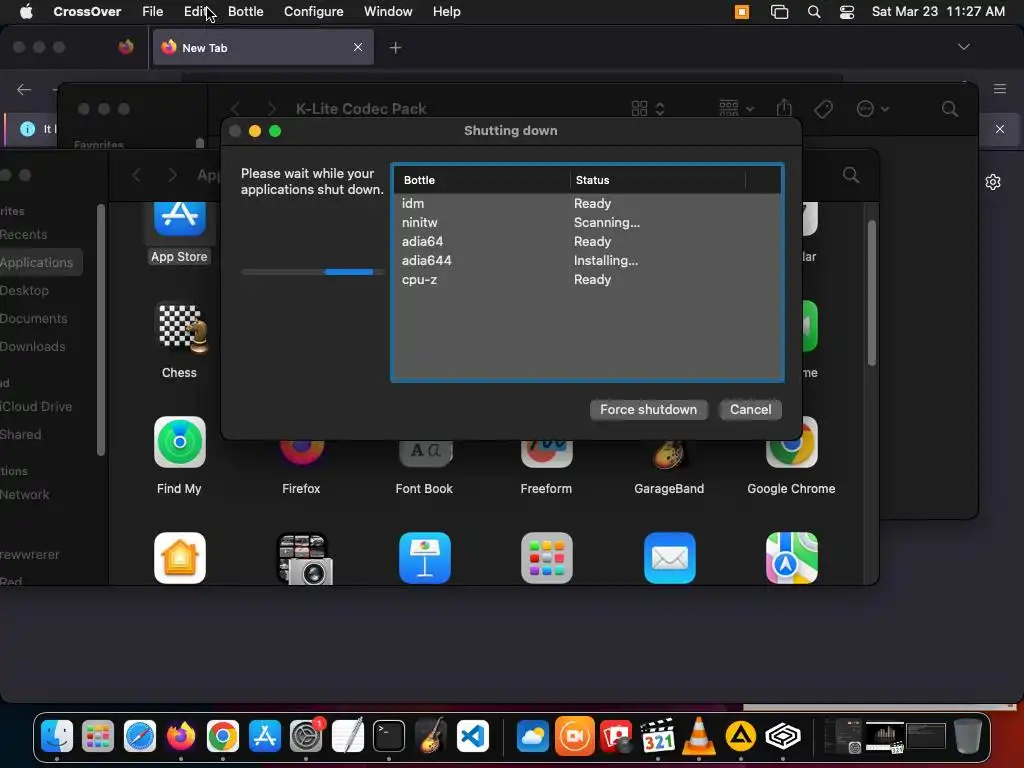Open Mail in Applications window
Screen dimensions: 1024x768
(x=669, y=558)
